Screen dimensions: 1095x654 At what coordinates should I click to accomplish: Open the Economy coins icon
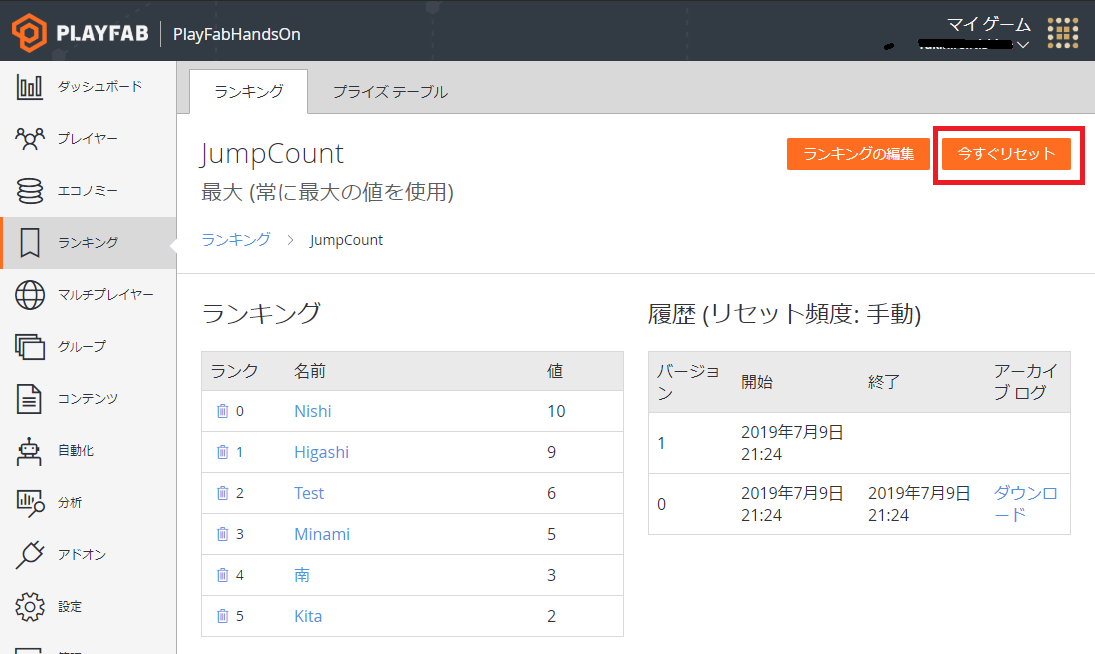tap(30, 190)
